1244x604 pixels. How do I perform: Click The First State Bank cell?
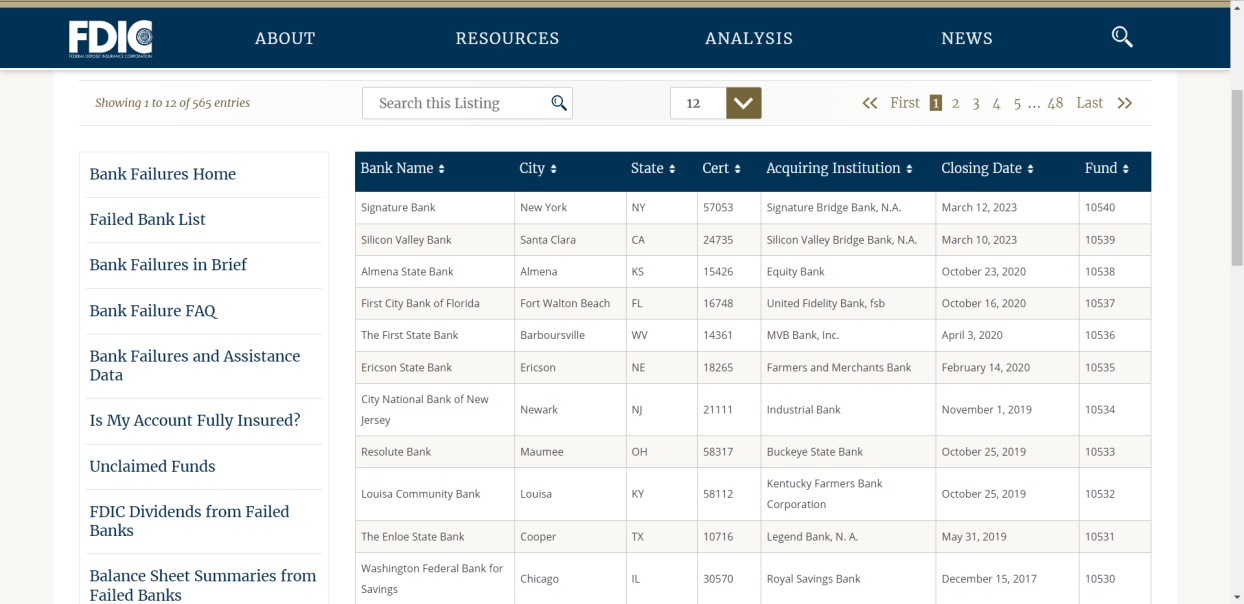click(434, 336)
